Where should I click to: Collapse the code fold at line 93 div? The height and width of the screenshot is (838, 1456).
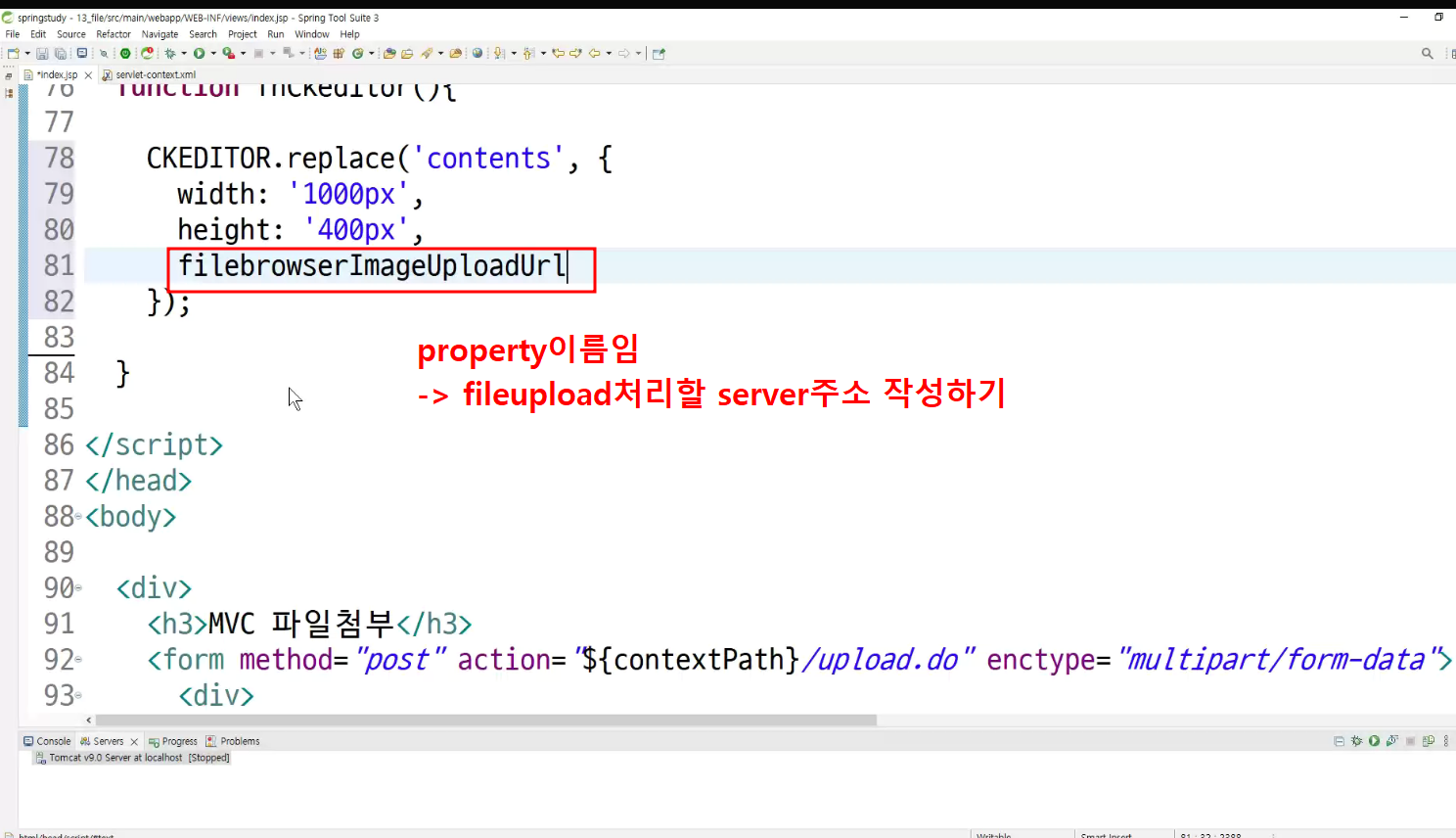click(78, 696)
